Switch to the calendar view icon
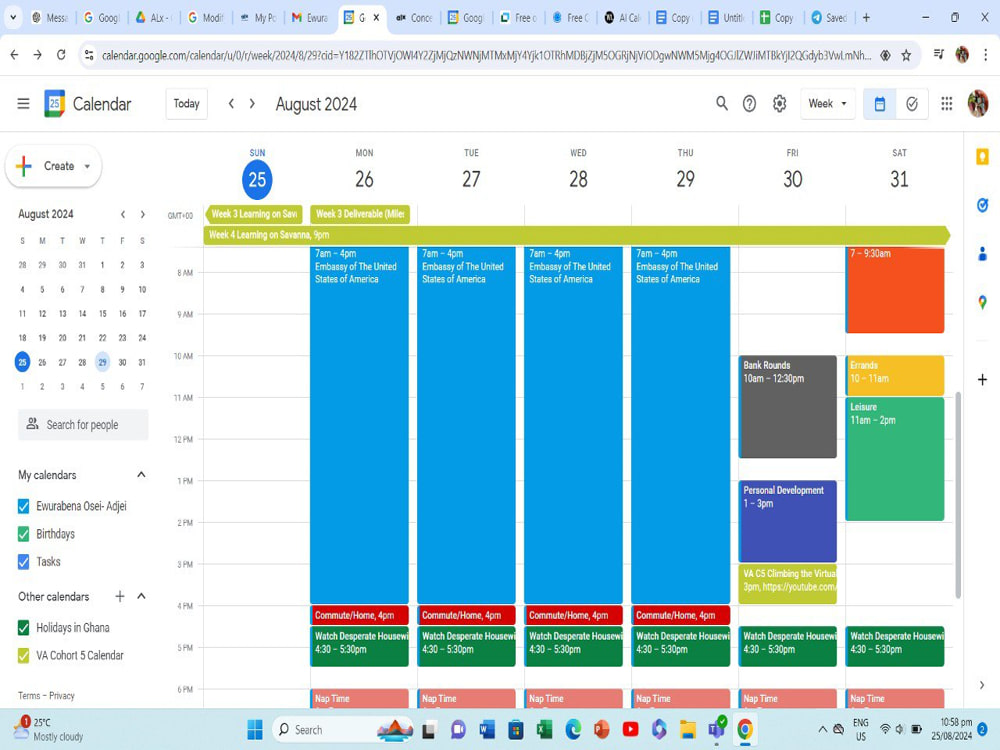The width and height of the screenshot is (1000, 750). 879,104
